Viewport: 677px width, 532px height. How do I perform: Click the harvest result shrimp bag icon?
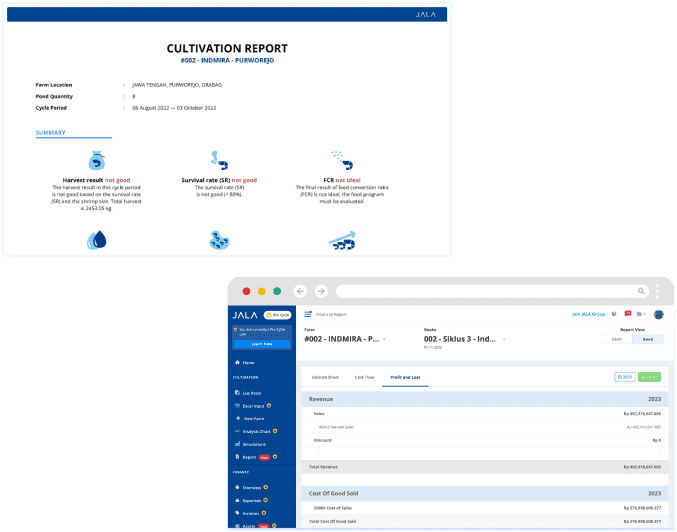(96, 160)
